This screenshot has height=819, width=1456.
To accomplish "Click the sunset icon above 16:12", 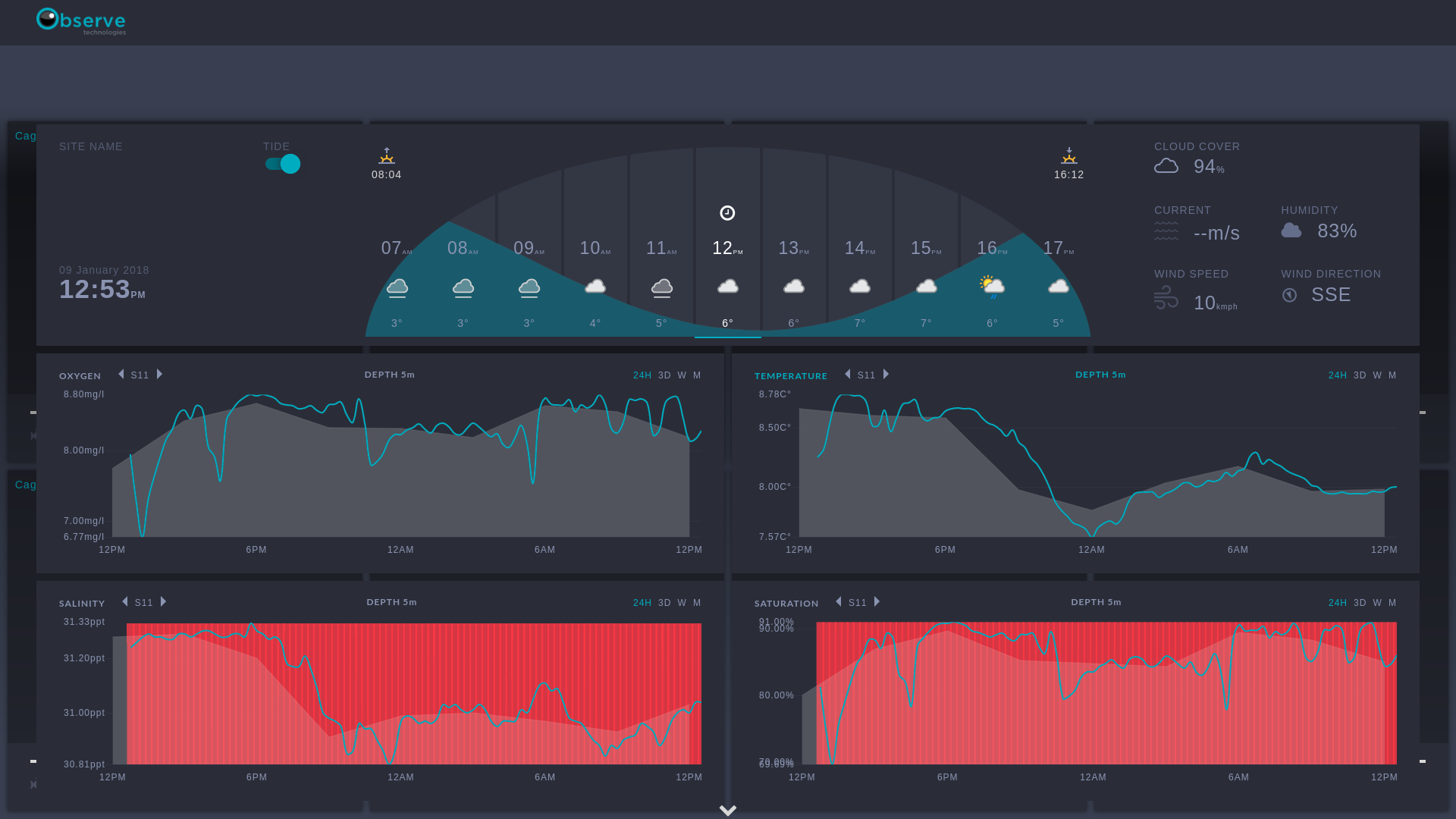I will (x=1068, y=156).
